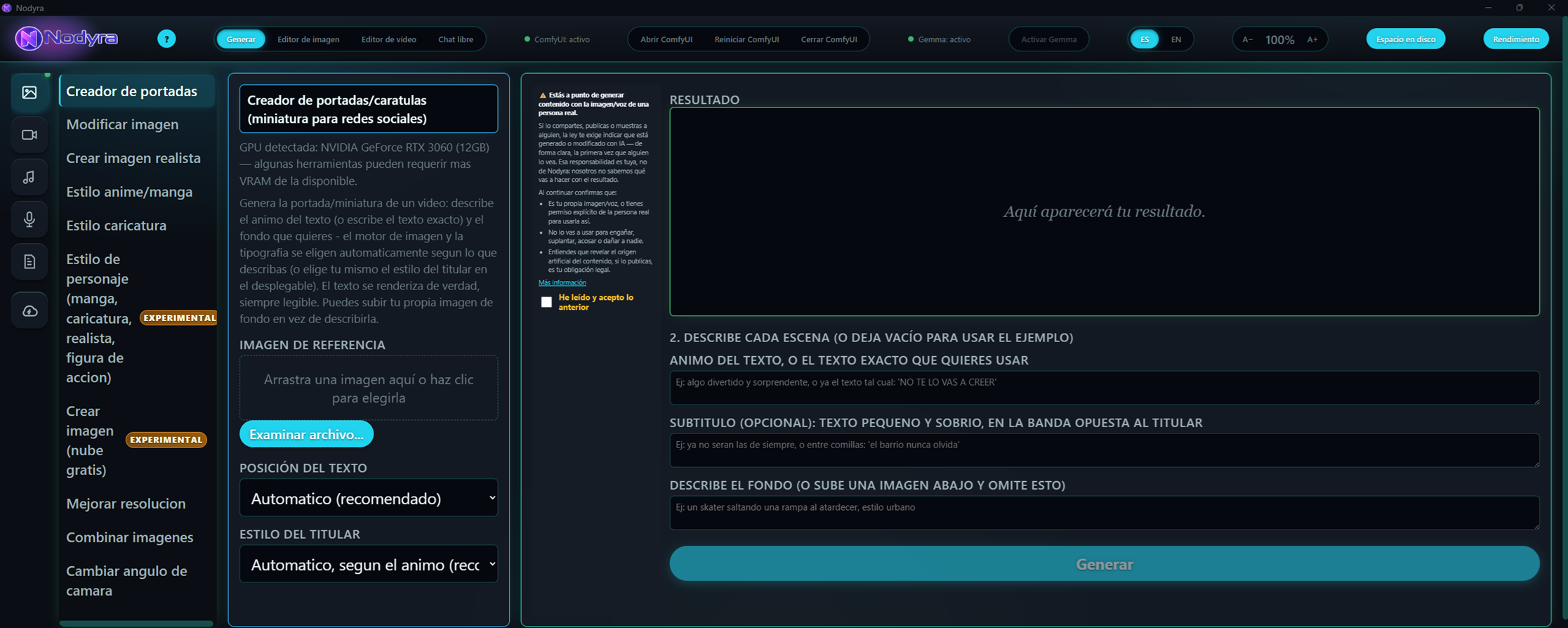
Task: Decrease font size with A- button
Action: coord(1247,39)
